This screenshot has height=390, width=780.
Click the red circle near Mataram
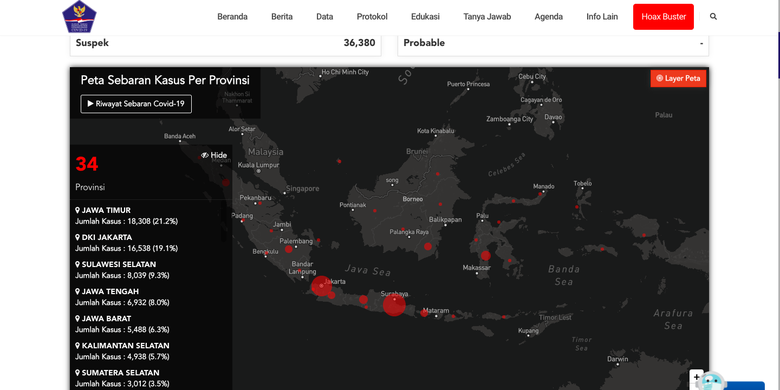pyautogui.click(x=424, y=313)
